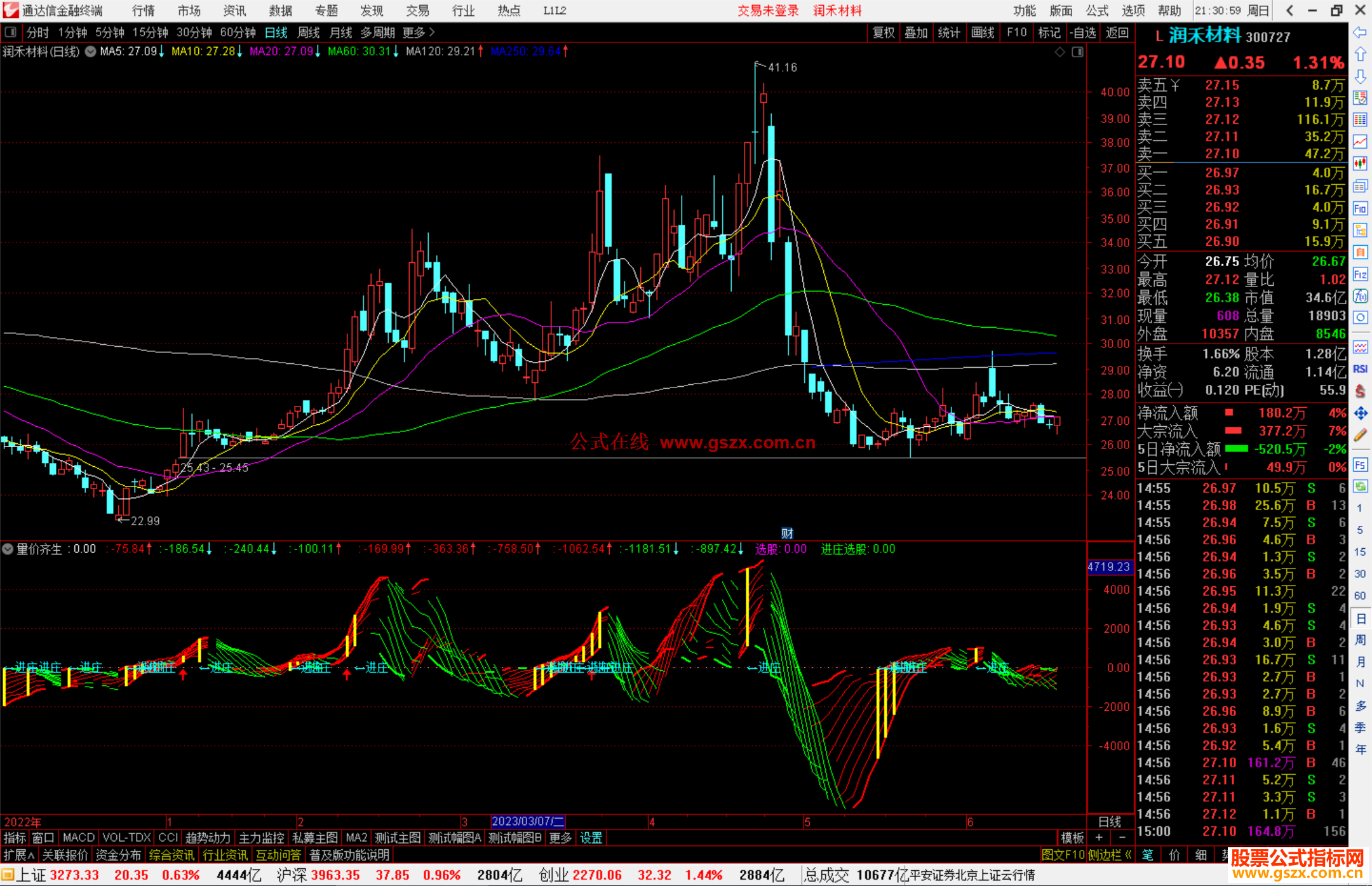The image size is (1372, 886).
Task: Click the 图文F10 button at bottom right
Action: (x=1063, y=855)
